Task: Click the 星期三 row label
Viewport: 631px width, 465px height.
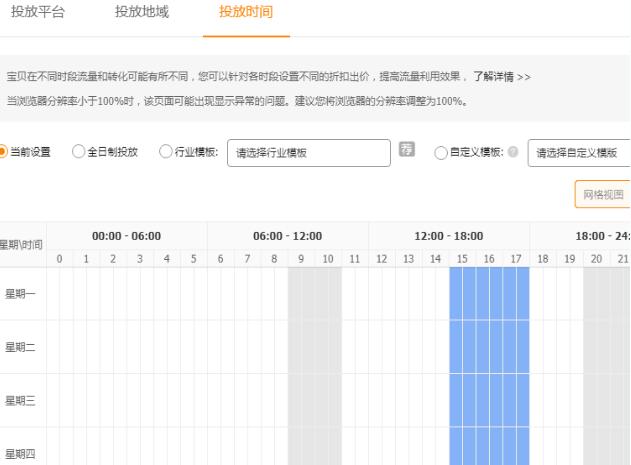Action: (21, 400)
